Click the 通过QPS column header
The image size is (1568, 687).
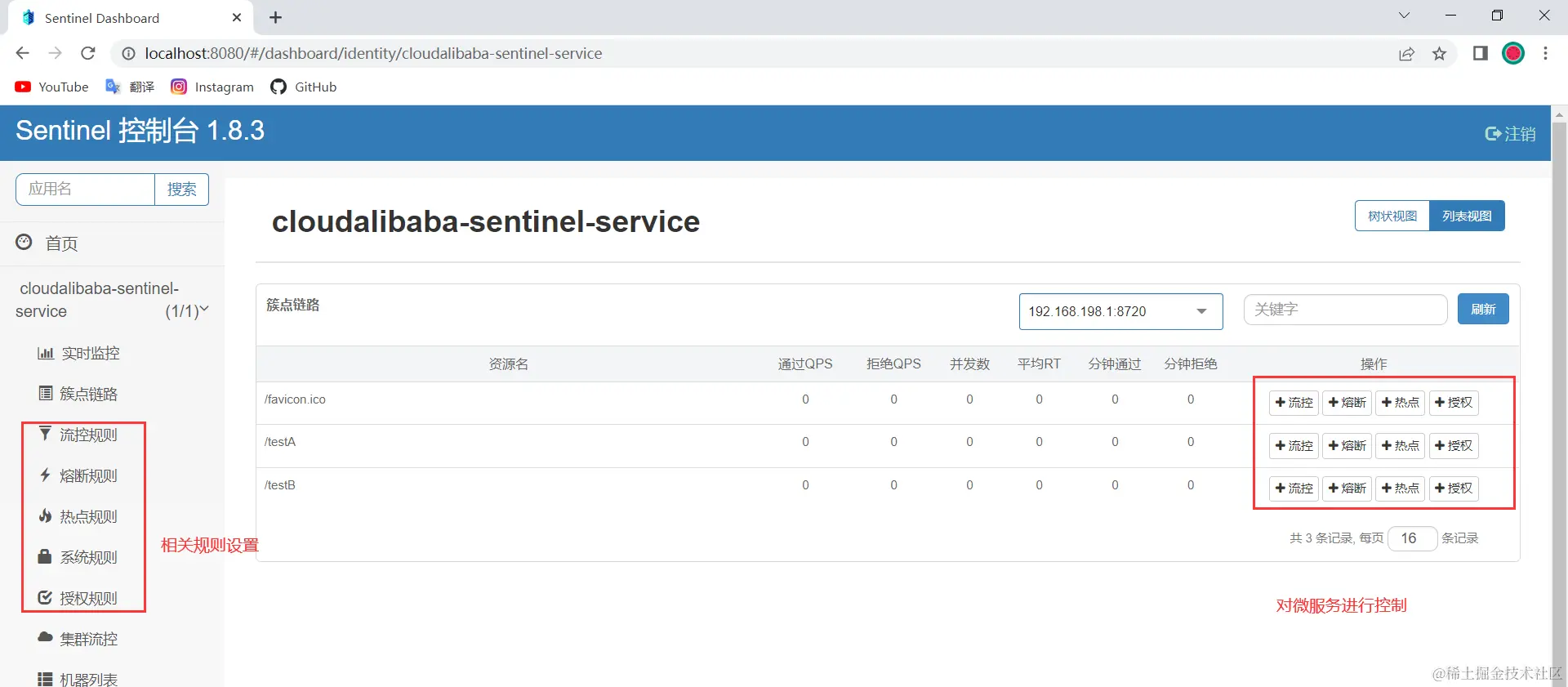(x=805, y=364)
